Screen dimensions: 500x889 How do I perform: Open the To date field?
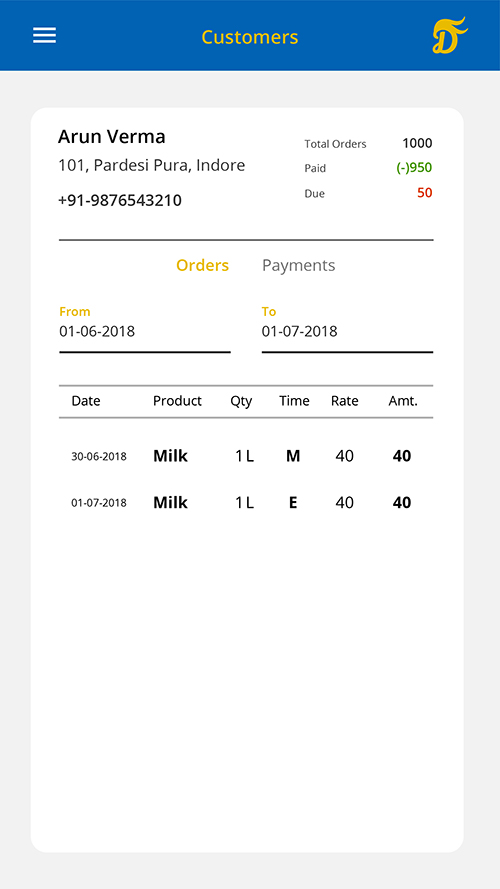[x=347, y=330]
